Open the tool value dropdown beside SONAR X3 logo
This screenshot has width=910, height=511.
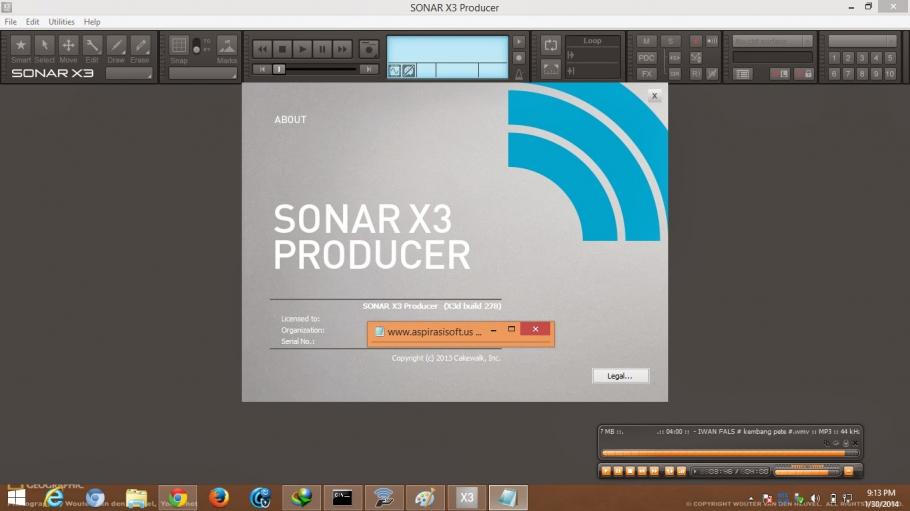[128, 73]
